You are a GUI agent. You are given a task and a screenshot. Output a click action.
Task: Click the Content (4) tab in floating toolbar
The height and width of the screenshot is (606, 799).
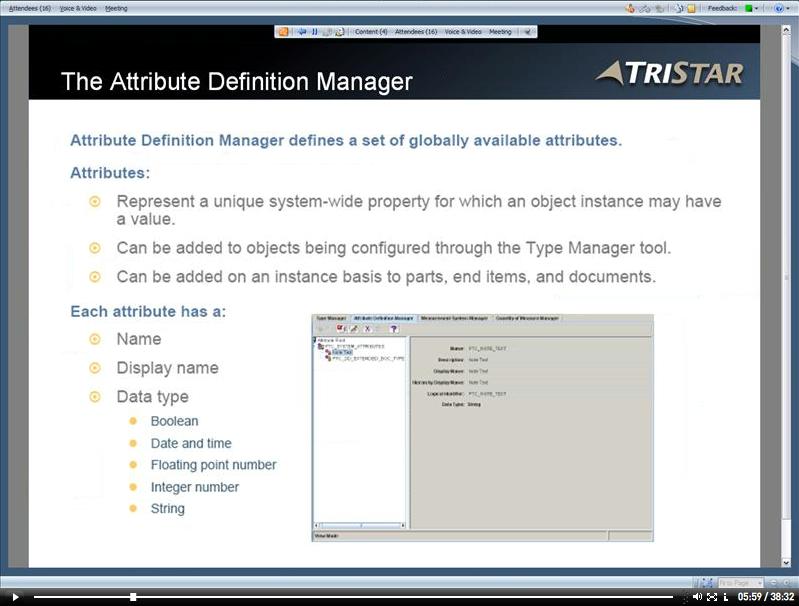[371, 32]
